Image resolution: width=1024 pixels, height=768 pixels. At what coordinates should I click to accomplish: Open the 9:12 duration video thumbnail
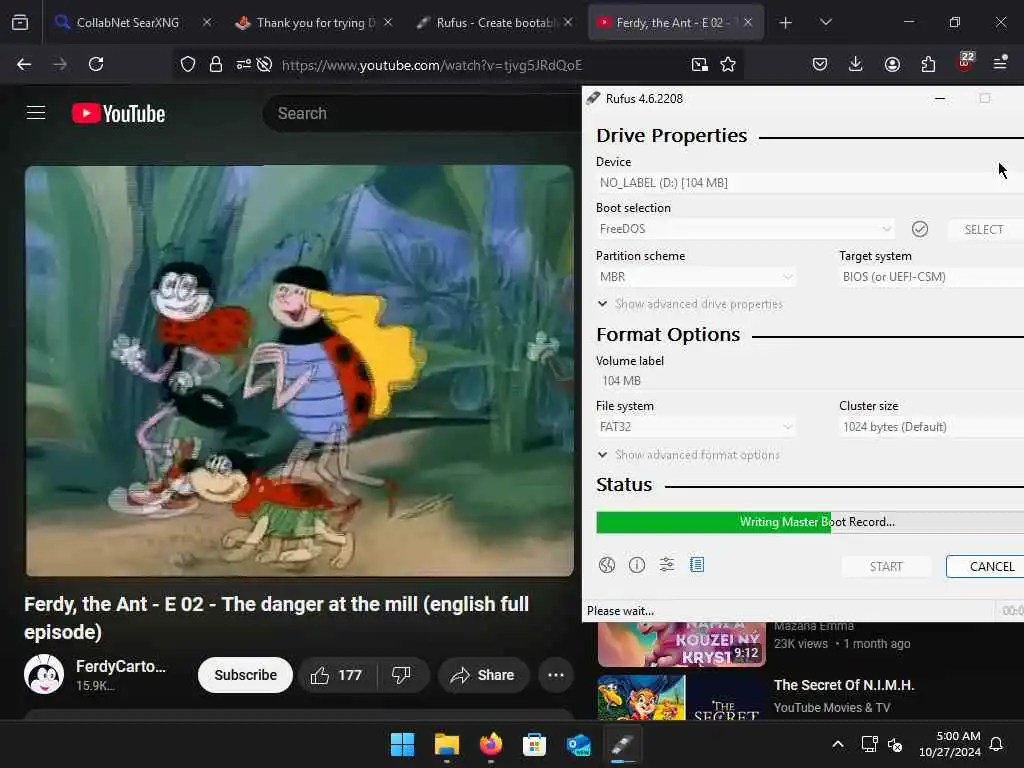[x=682, y=645]
